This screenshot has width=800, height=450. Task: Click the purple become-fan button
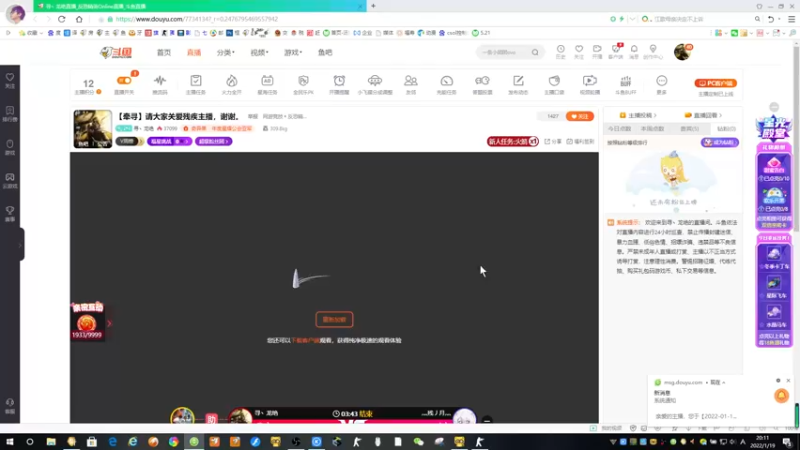pyautogui.click(x=719, y=142)
